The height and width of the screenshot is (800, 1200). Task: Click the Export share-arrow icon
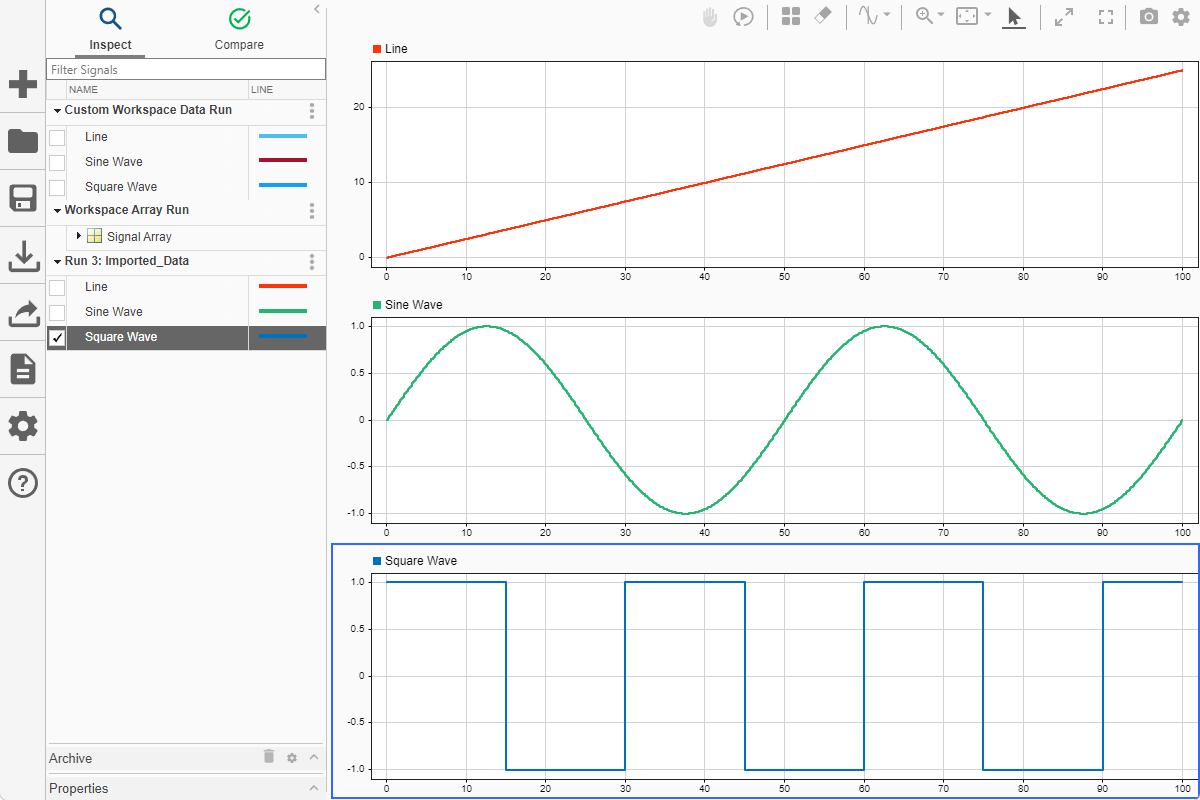23,313
